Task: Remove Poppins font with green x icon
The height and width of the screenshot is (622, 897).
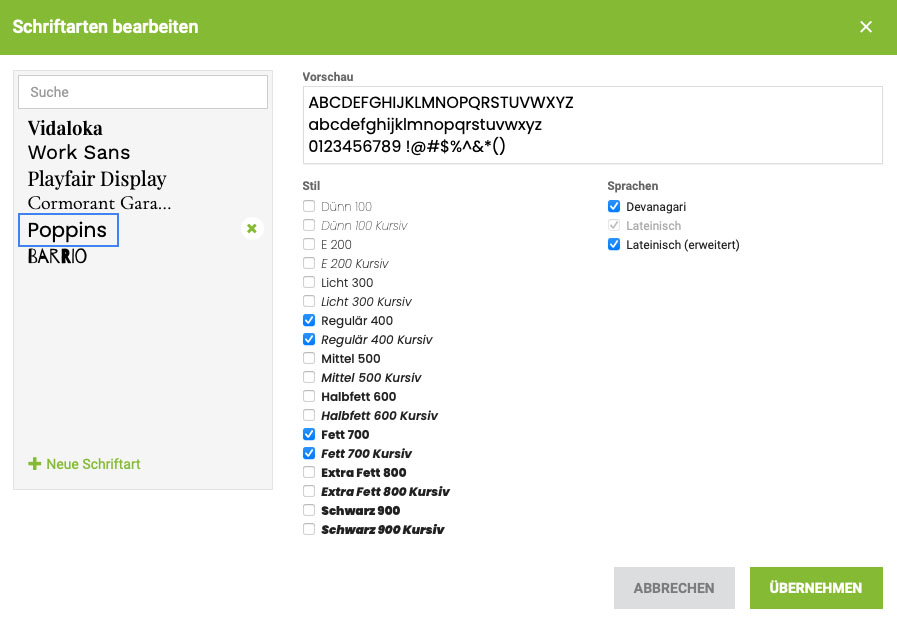Action: click(x=252, y=229)
